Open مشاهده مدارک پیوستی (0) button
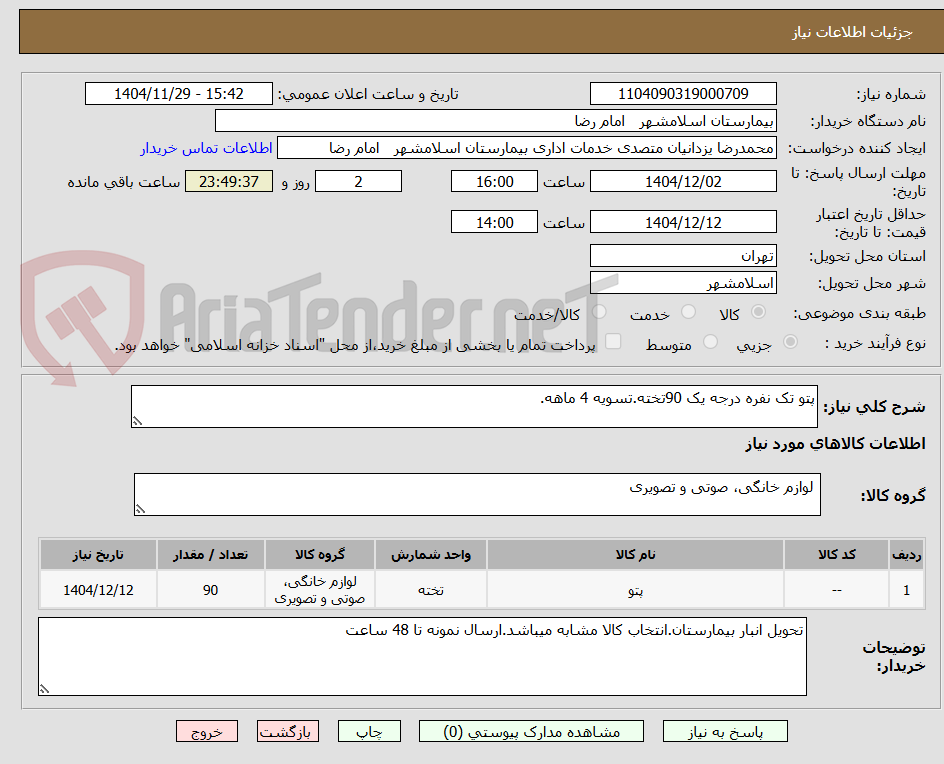This screenshot has height=764, width=944. tap(531, 731)
